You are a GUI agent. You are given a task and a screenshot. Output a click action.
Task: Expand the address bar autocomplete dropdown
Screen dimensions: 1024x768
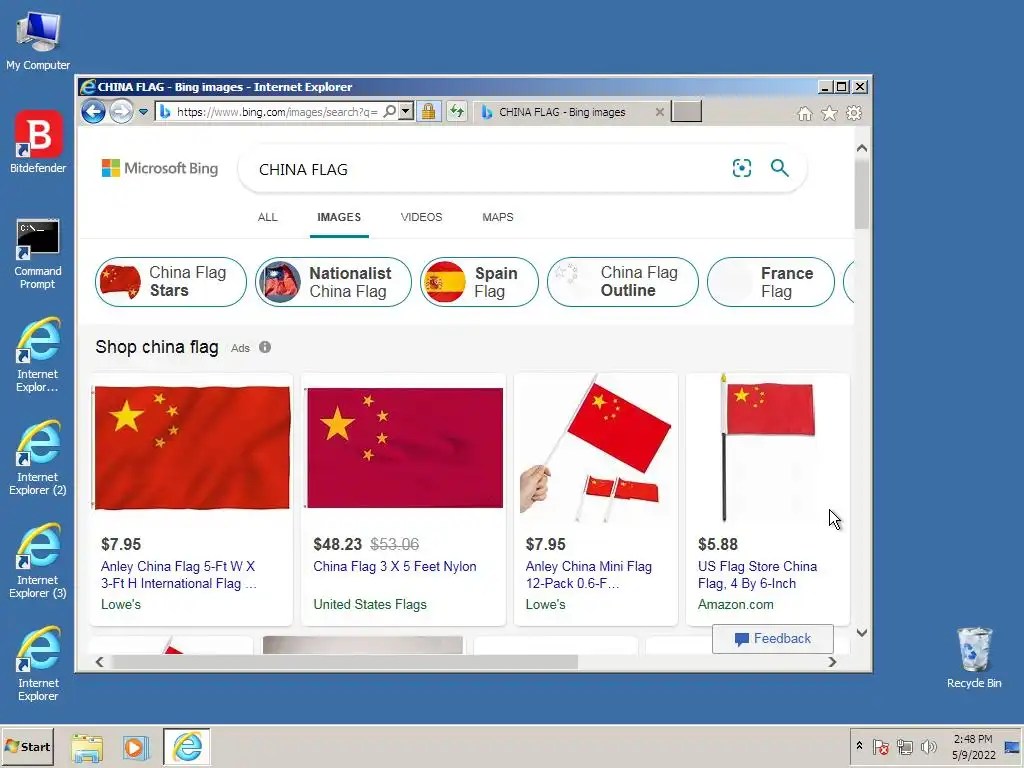click(x=406, y=112)
